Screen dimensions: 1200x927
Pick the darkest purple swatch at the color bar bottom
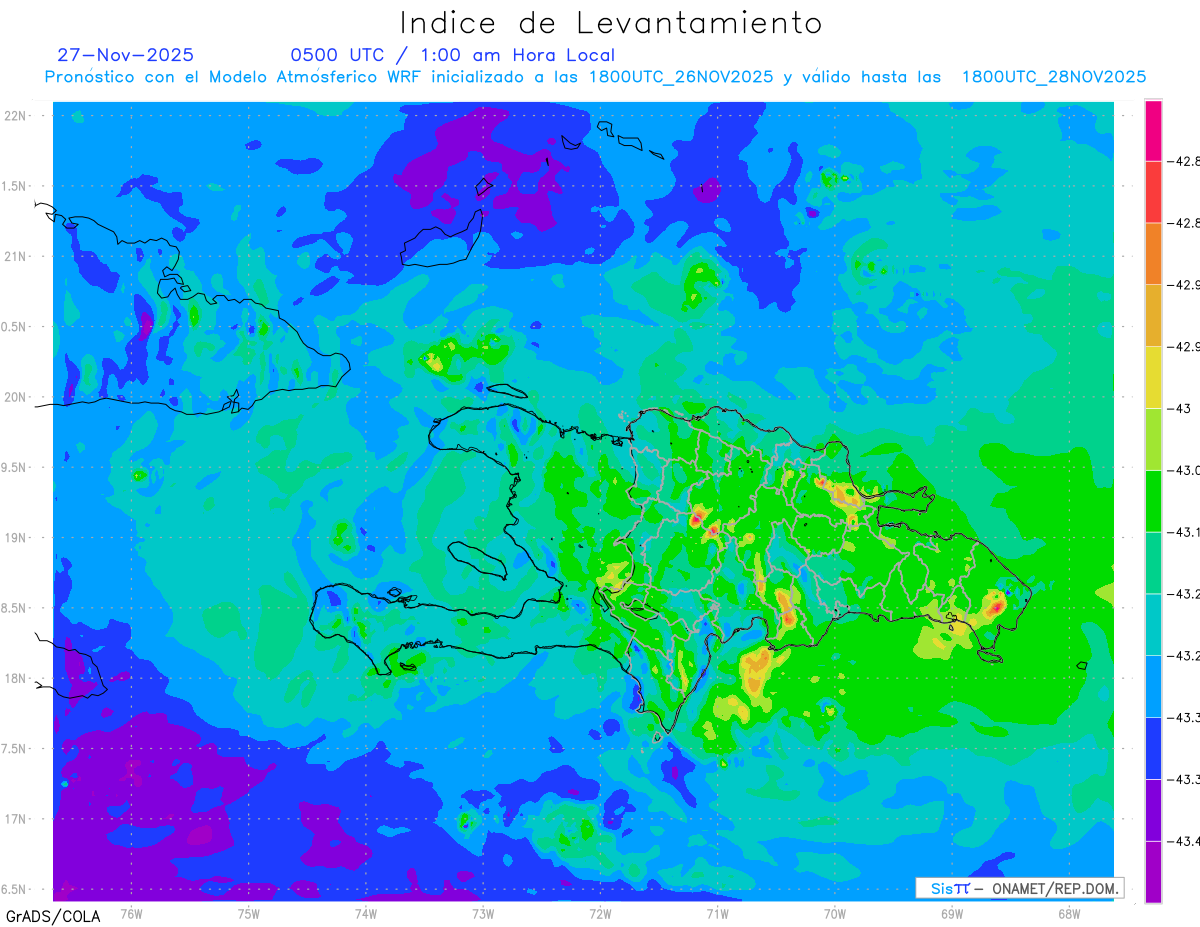pos(1153,872)
